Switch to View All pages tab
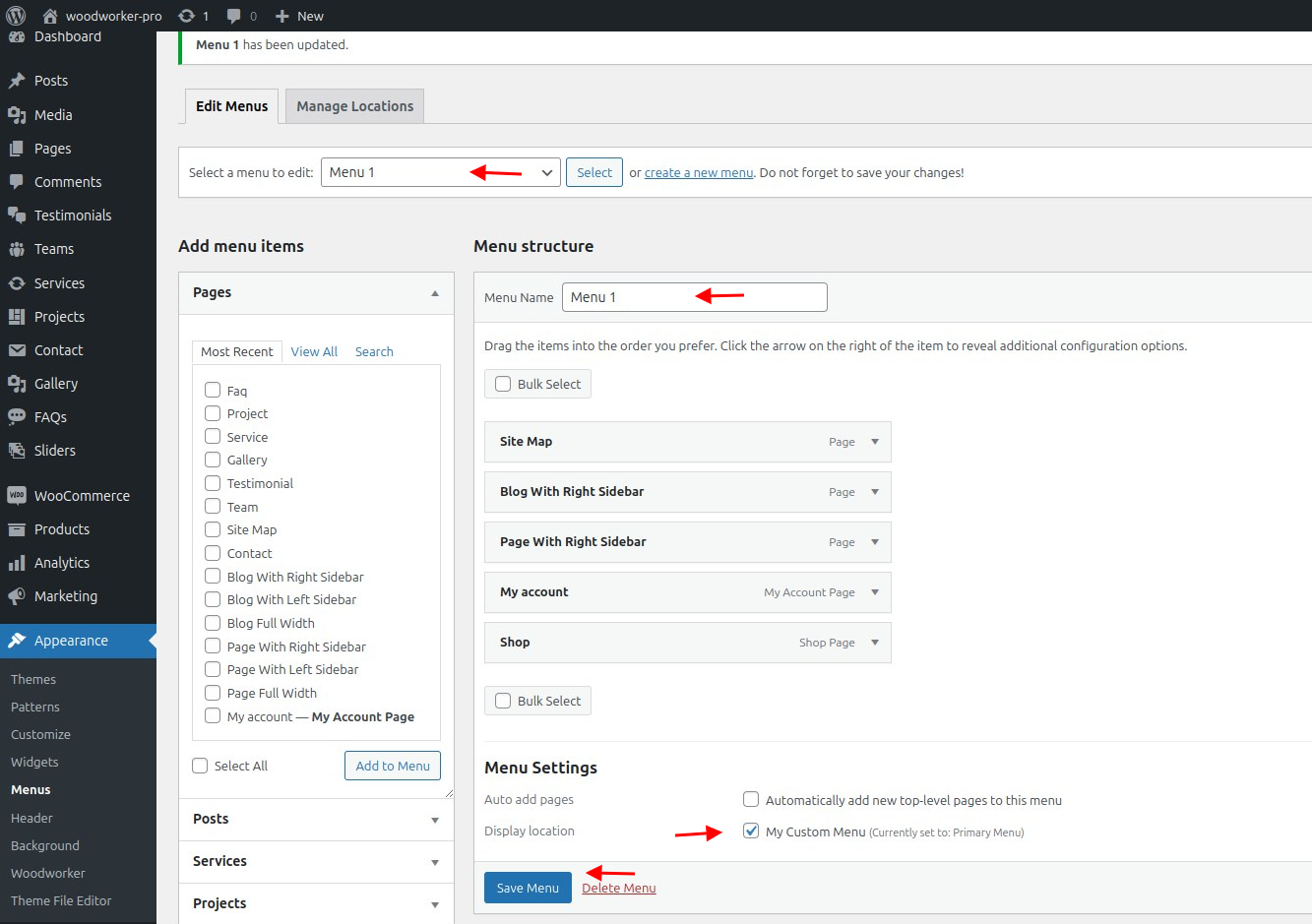The height and width of the screenshot is (924, 1312). pos(314,351)
